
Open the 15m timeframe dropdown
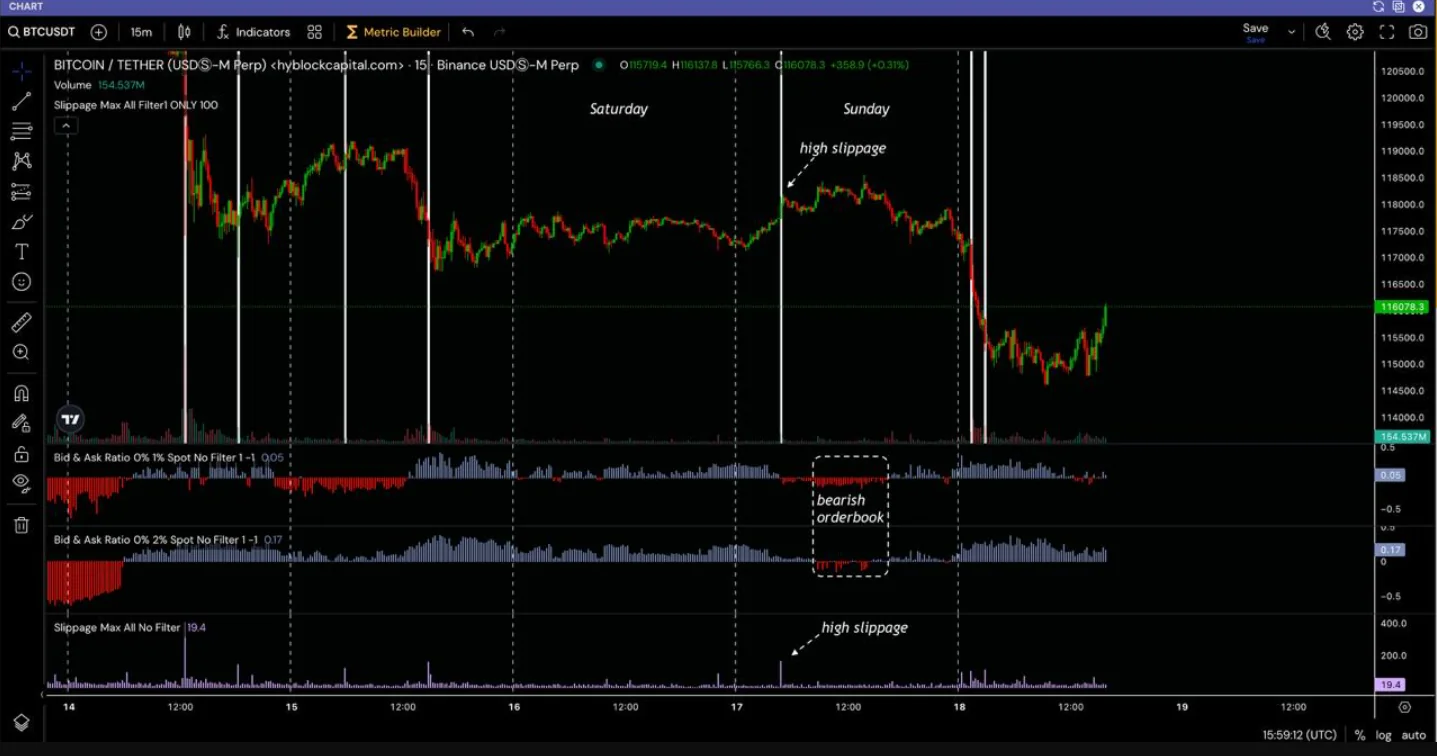tap(141, 32)
